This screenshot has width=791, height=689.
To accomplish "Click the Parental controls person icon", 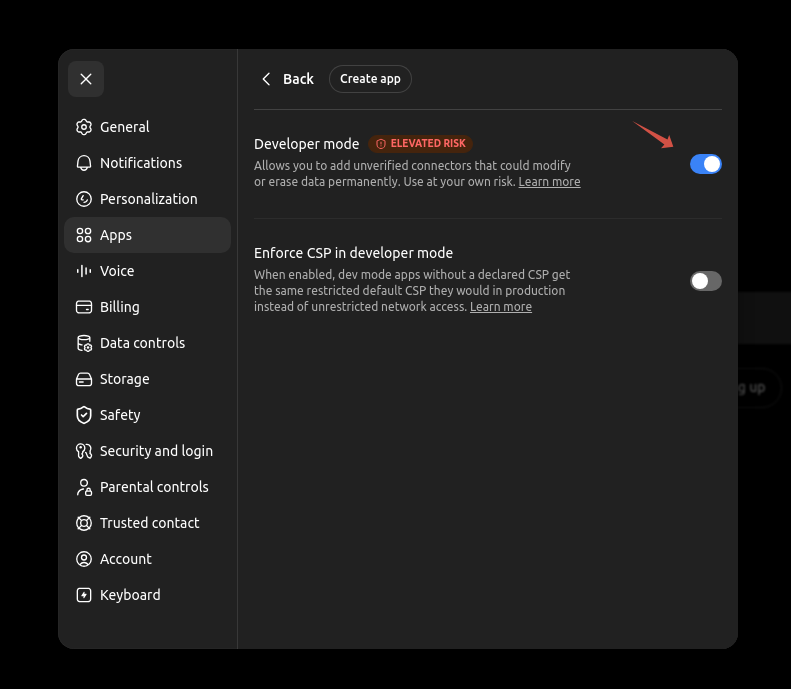I will pos(84,487).
